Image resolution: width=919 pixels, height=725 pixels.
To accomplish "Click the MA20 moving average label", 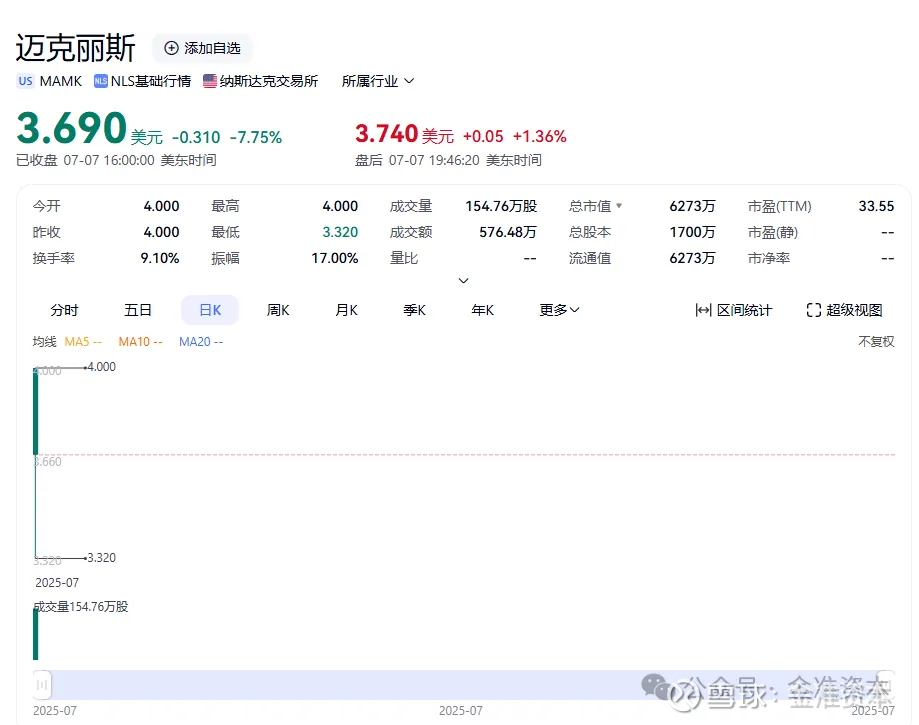I will tap(201, 342).
